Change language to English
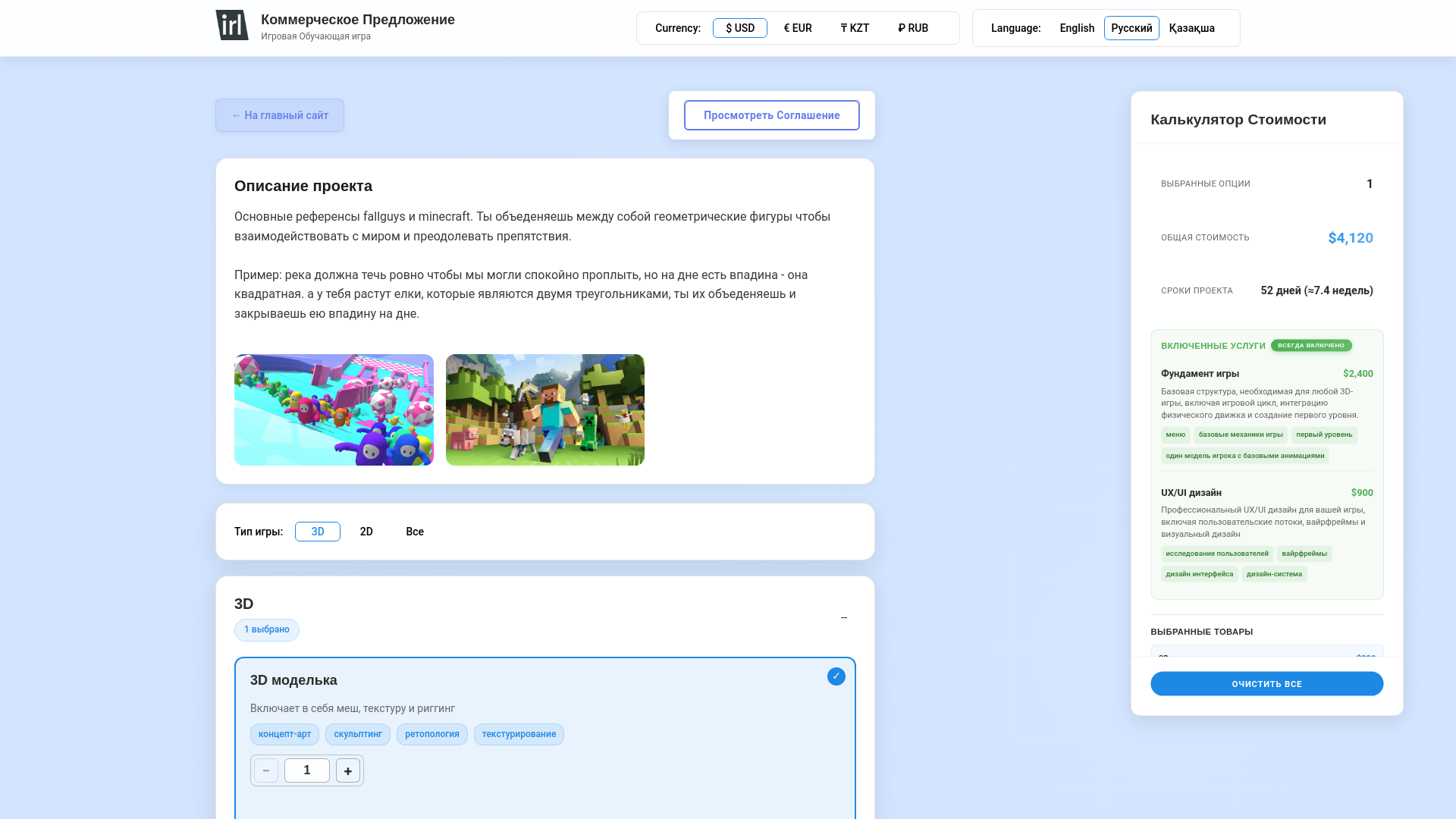 coord(1077,28)
